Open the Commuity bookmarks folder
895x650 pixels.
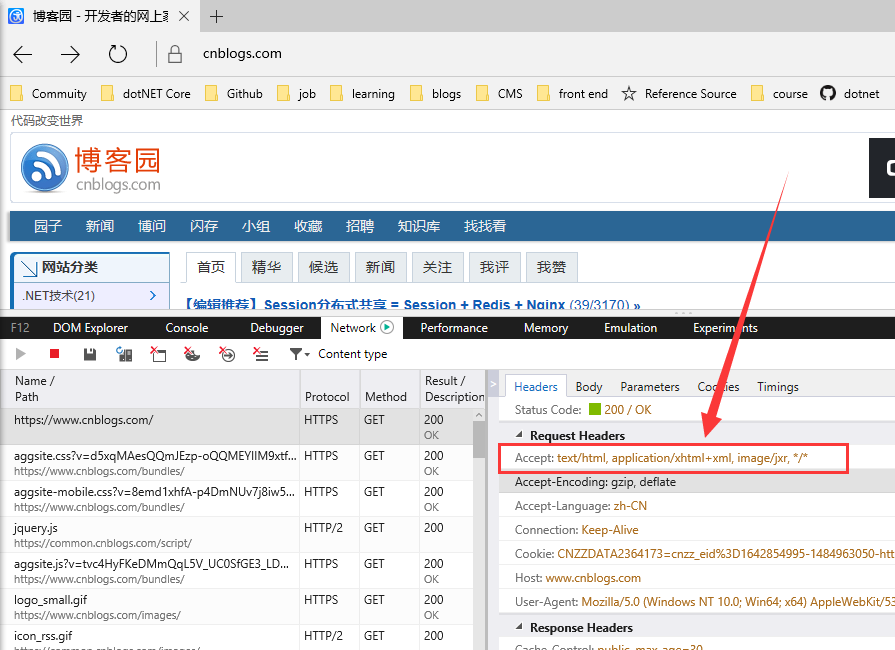click(49, 94)
